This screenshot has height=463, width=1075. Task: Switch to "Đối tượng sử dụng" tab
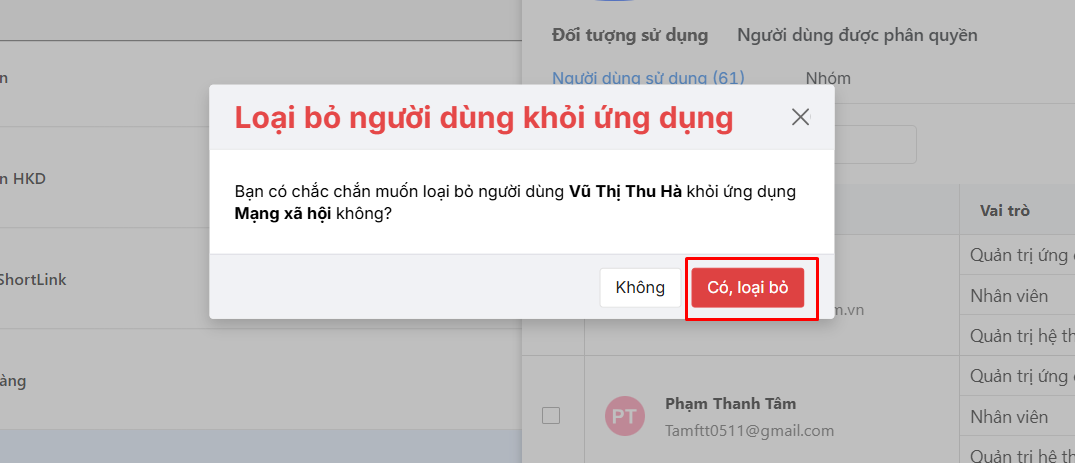[630, 35]
